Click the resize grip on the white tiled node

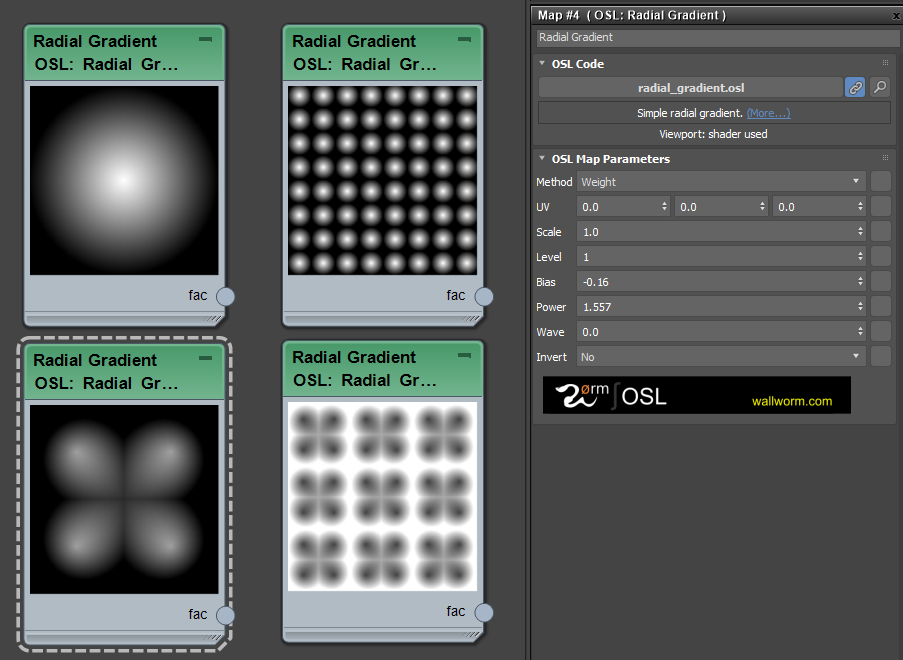coord(472,635)
